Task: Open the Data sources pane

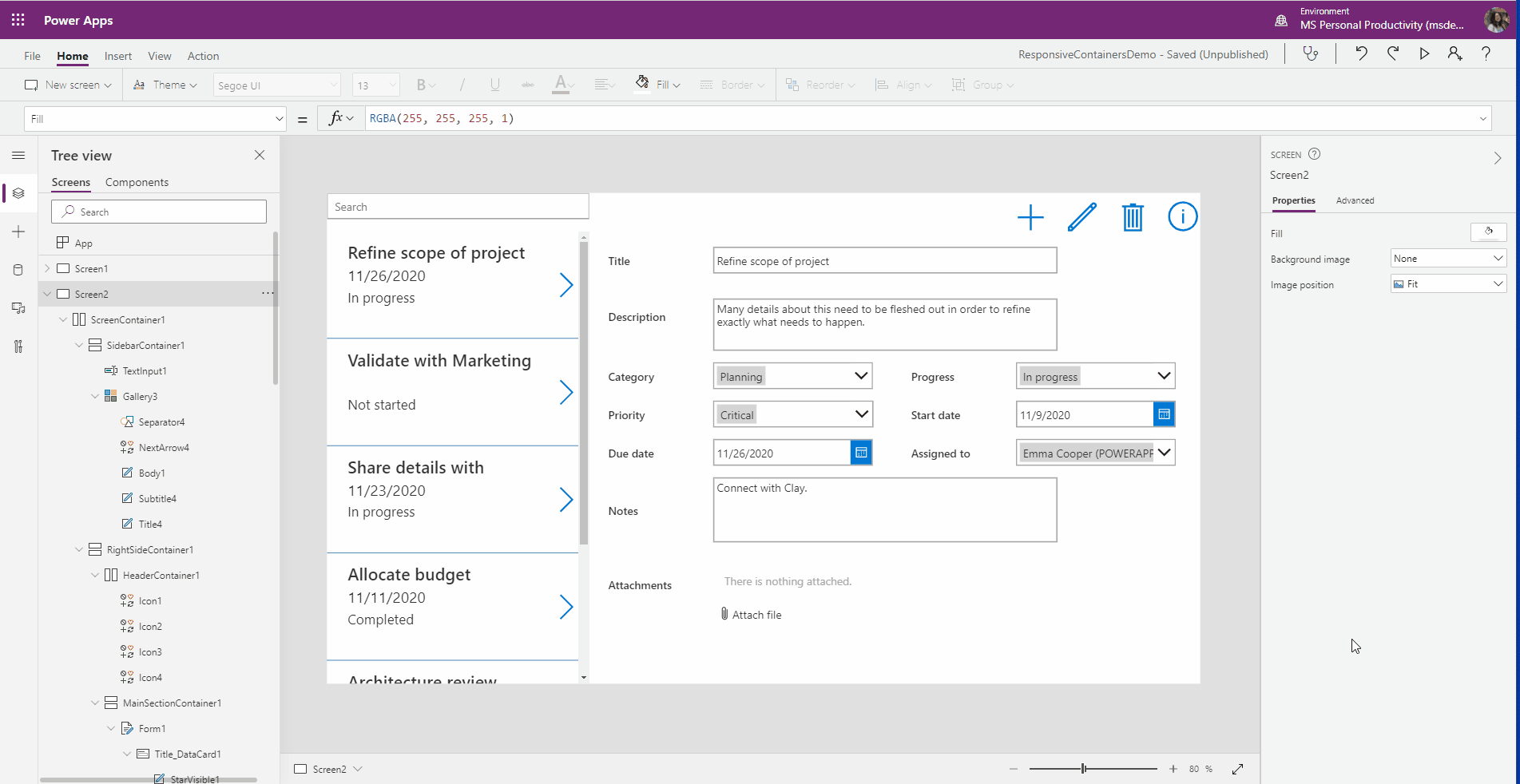Action: (18, 269)
